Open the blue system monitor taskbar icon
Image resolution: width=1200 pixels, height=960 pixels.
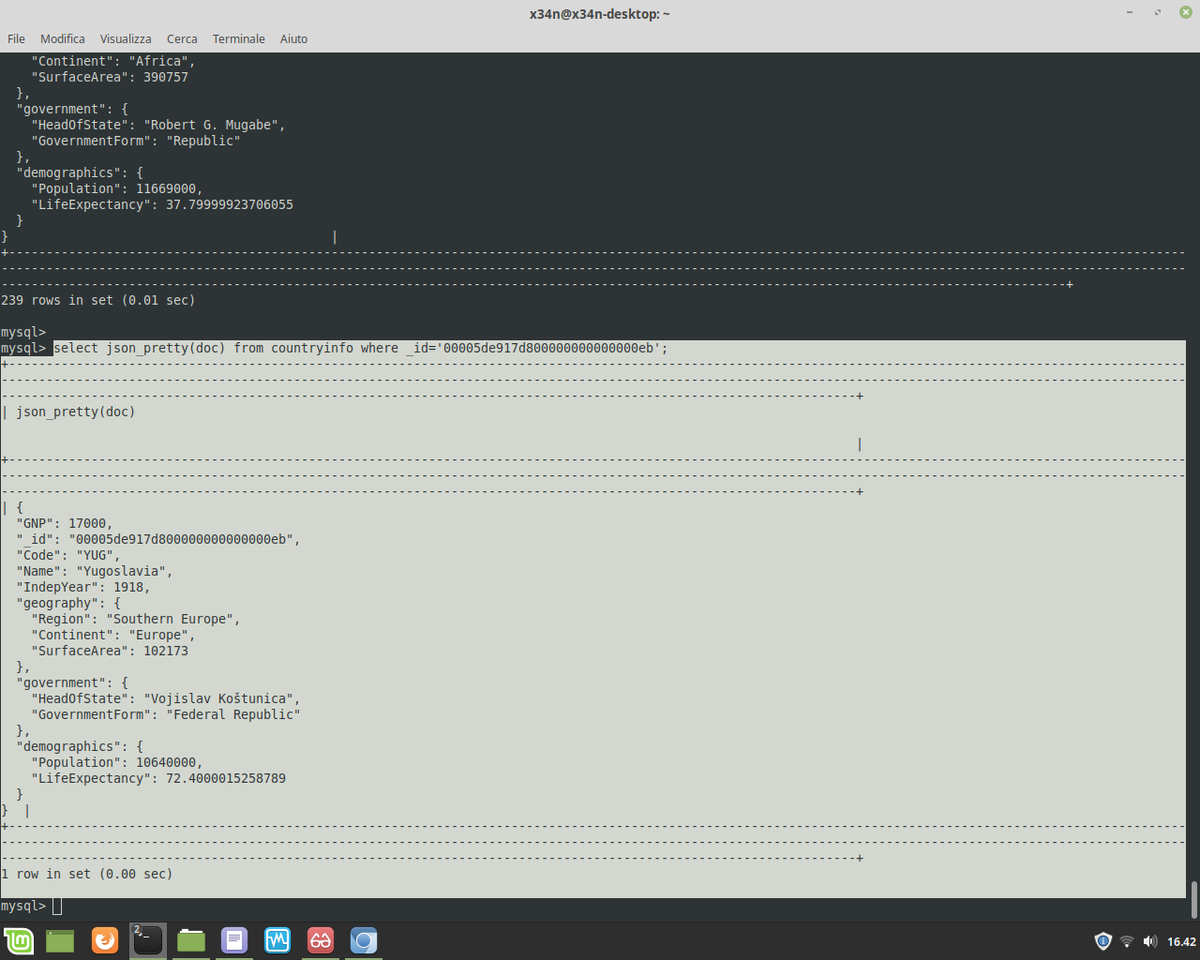tap(277, 940)
